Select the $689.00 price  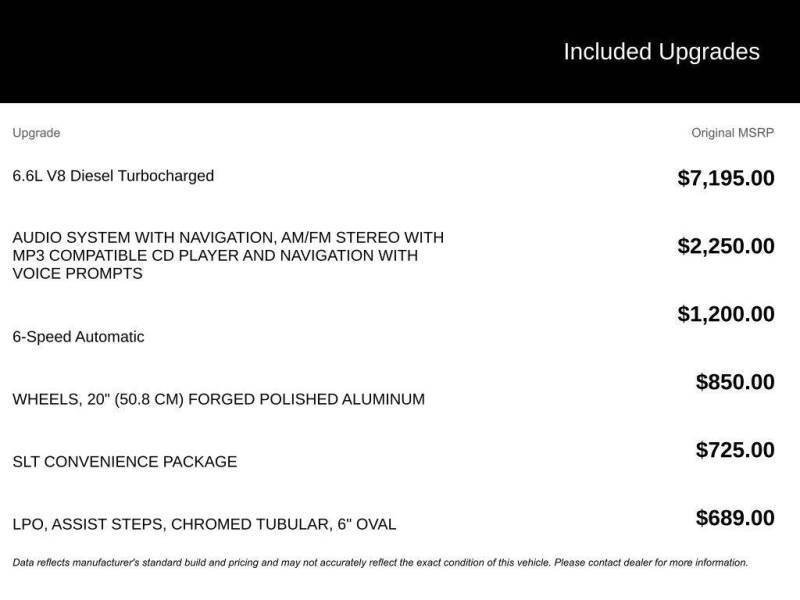point(735,517)
